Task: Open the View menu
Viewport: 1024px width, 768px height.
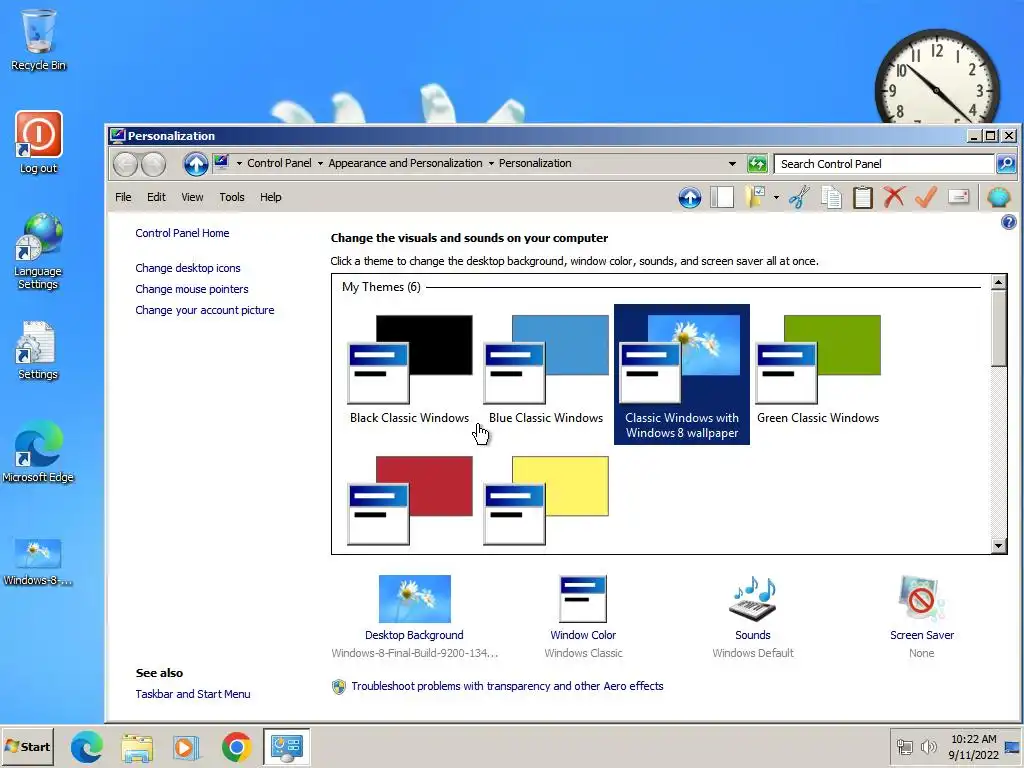Action: point(192,197)
